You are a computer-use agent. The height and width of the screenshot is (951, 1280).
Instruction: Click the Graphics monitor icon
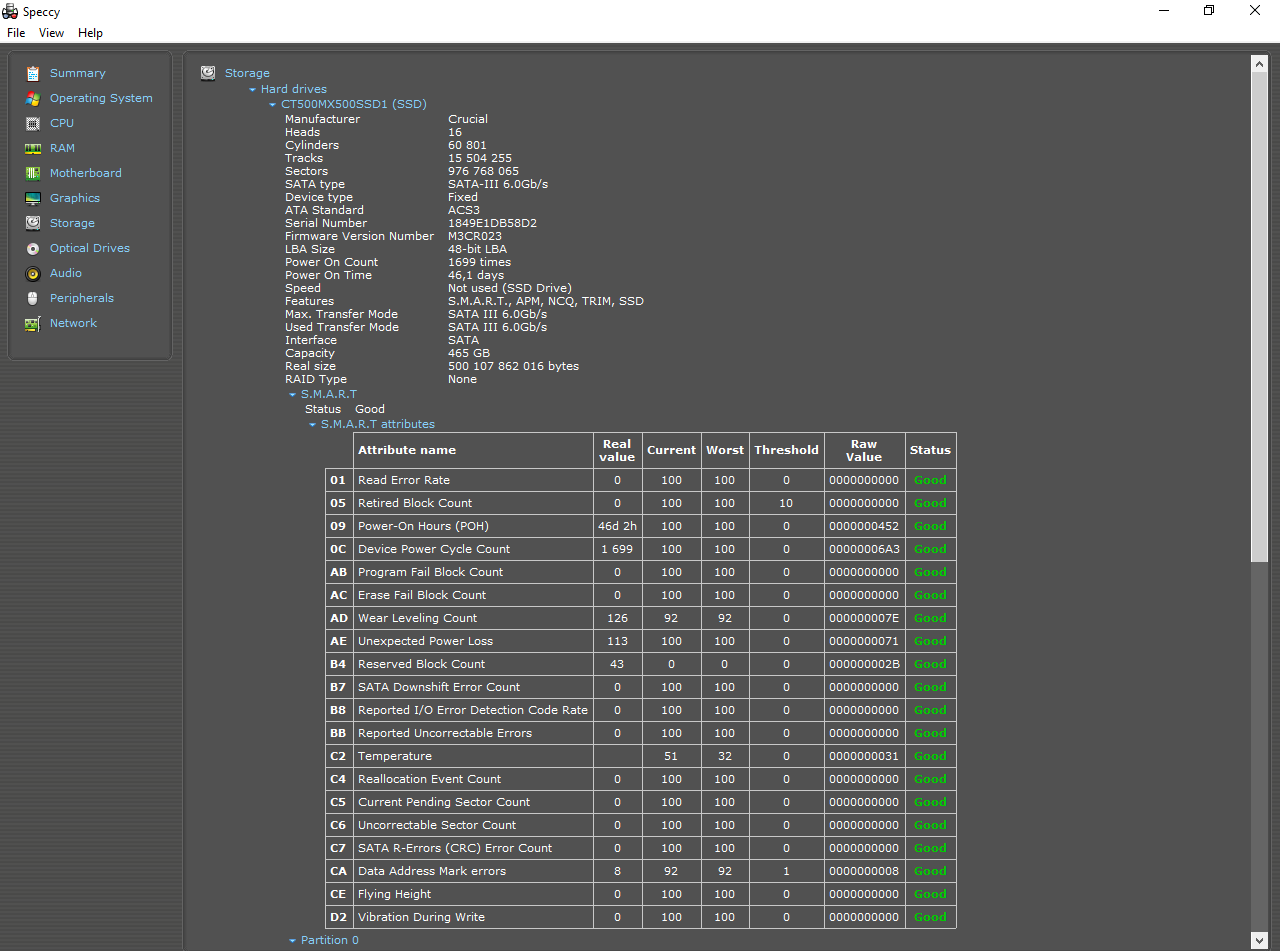[x=33, y=198]
